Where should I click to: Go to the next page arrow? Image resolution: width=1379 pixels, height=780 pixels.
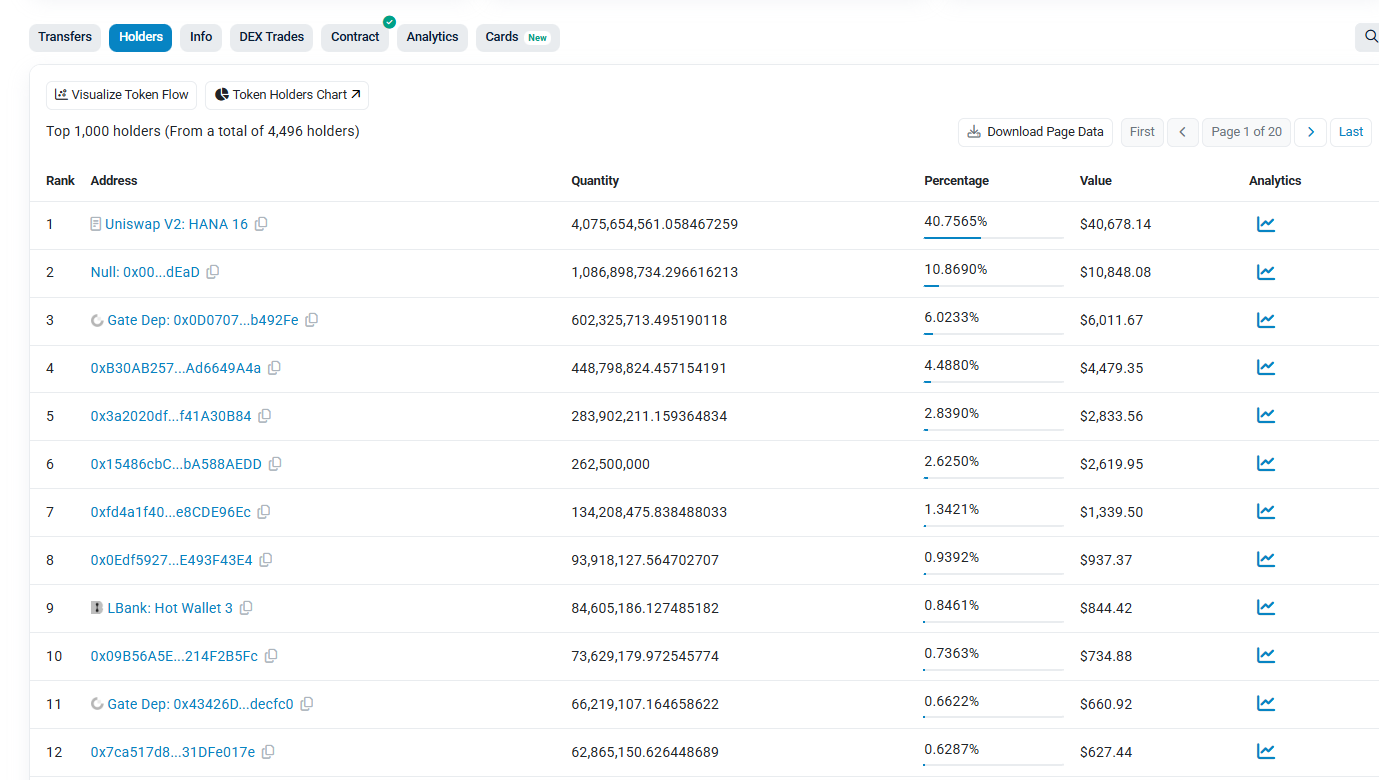1311,132
